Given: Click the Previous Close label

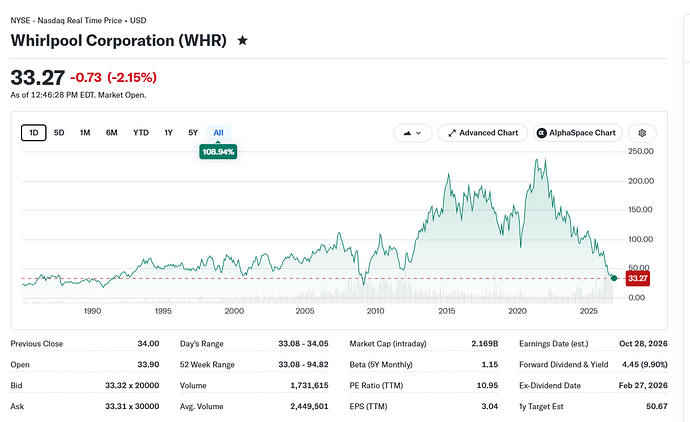Looking at the screenshot, I should [x=37, y=344].
